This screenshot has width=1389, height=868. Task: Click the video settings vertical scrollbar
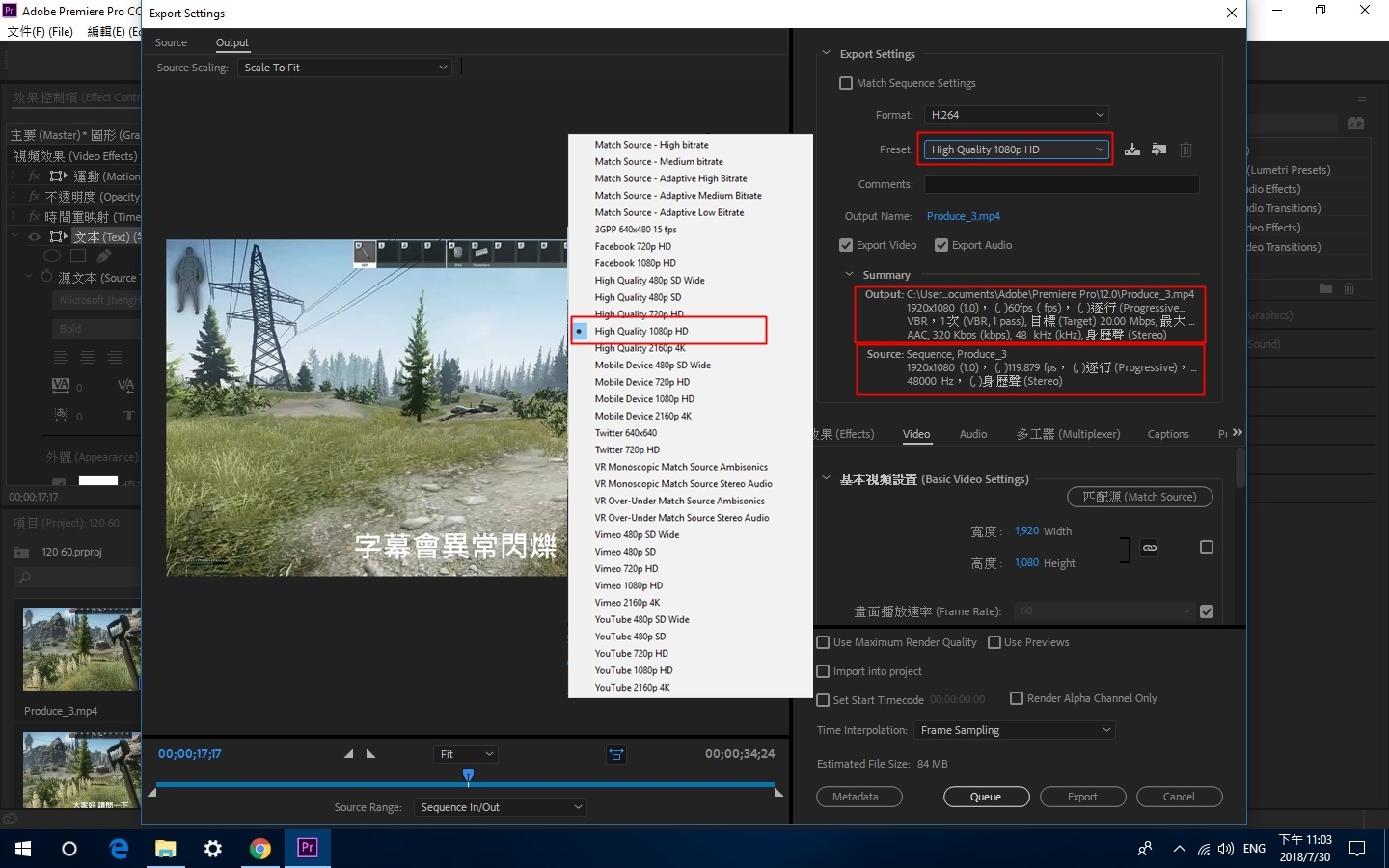[x=1240, y=468]
